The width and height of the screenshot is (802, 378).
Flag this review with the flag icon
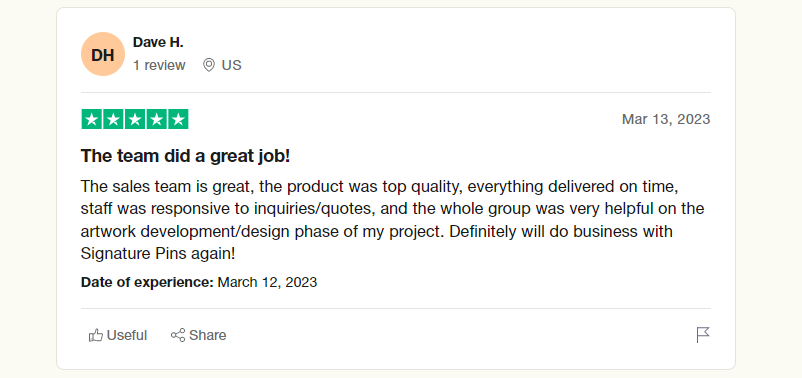pos(703,335)
